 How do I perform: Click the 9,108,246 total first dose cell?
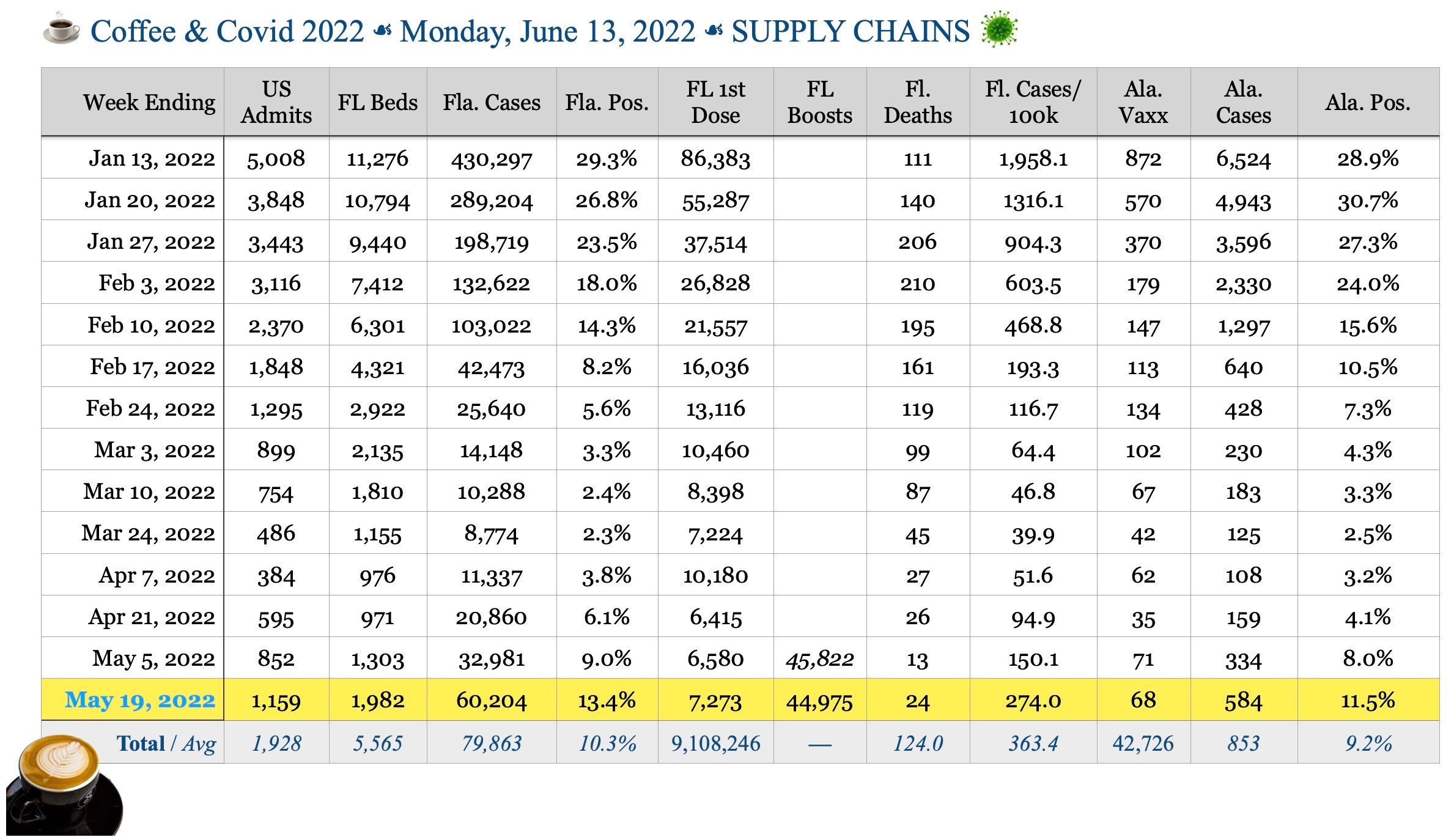(x=715, y=743)
